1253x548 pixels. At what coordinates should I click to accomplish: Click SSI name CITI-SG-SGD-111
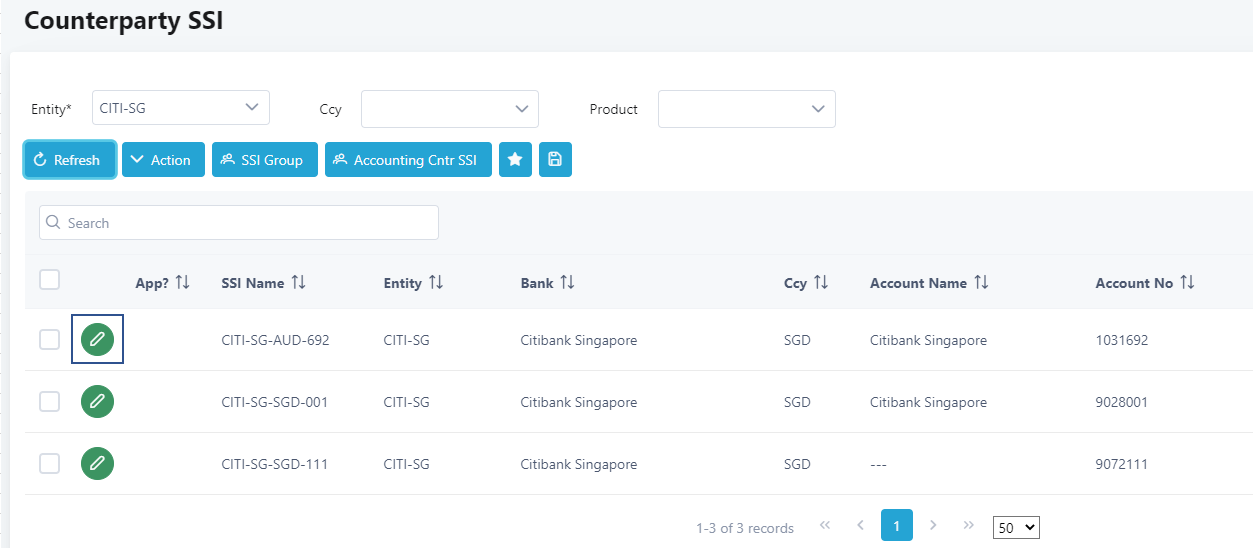click(275, 464)
